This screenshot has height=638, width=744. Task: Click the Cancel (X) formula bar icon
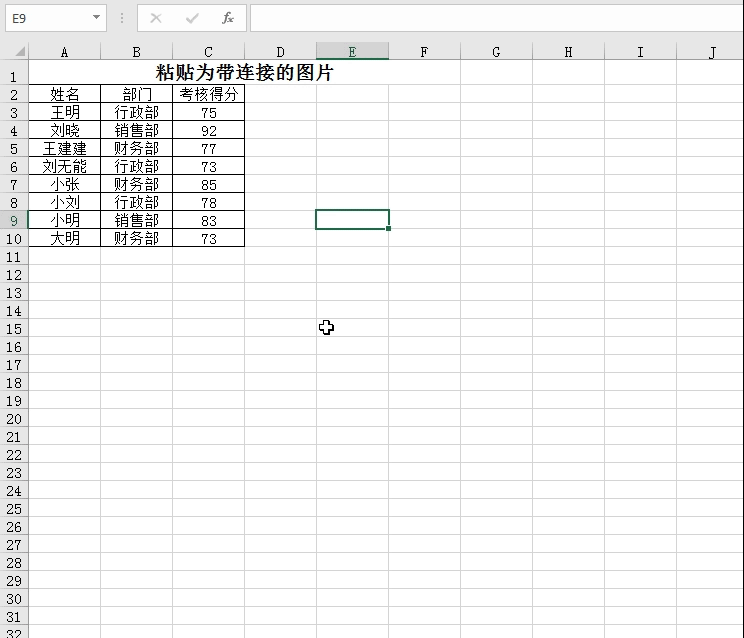(156, 18)
